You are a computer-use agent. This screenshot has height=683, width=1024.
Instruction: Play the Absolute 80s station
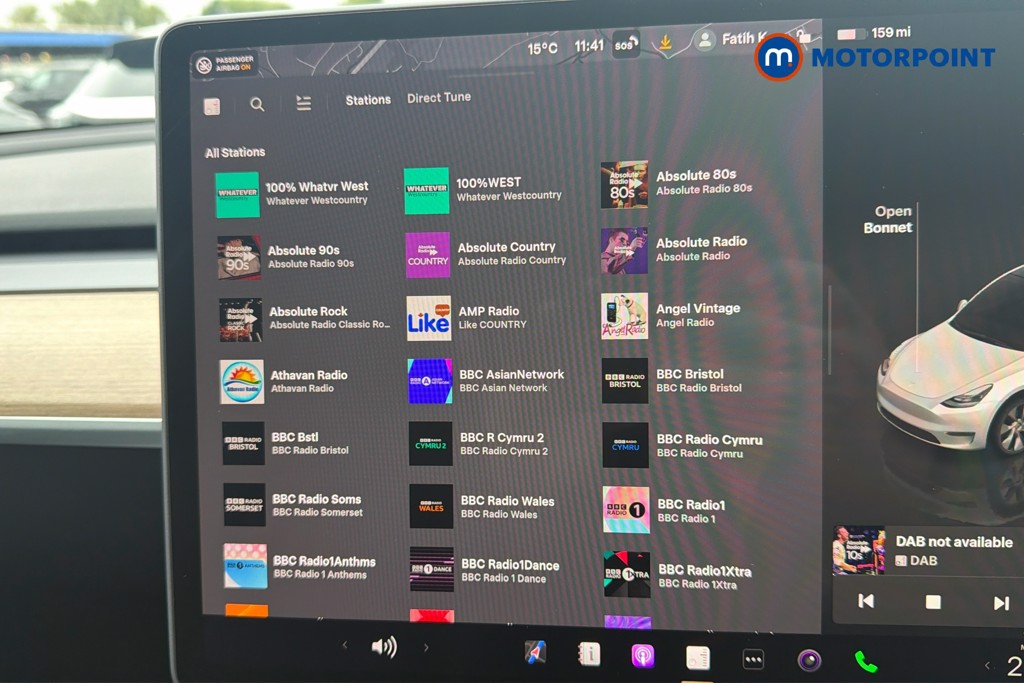[x=677, y=183]
